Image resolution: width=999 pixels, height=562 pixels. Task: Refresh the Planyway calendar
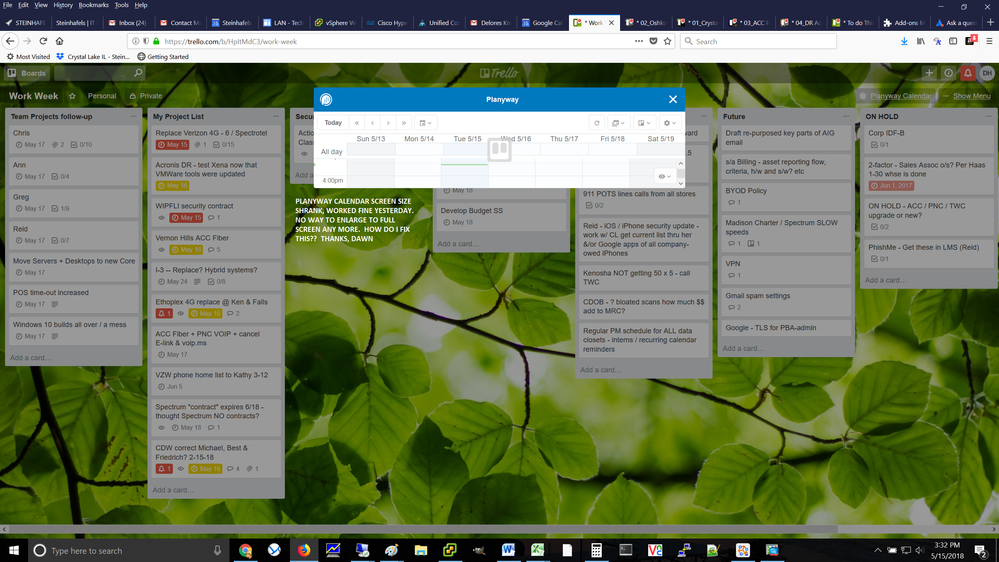tap(596, 123)
